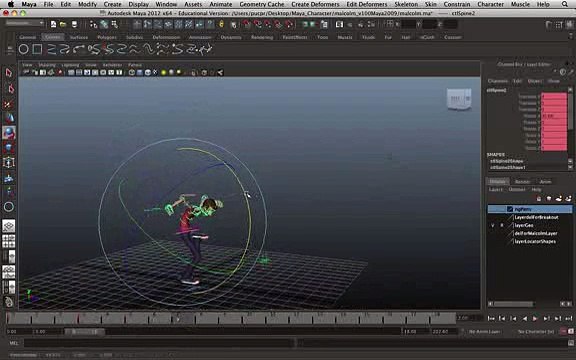The height and width of the screenshot is (360, 576).
Task: Pick the Move tool in the toolbox
Action: pyautogui.click(x=9, y=118)
